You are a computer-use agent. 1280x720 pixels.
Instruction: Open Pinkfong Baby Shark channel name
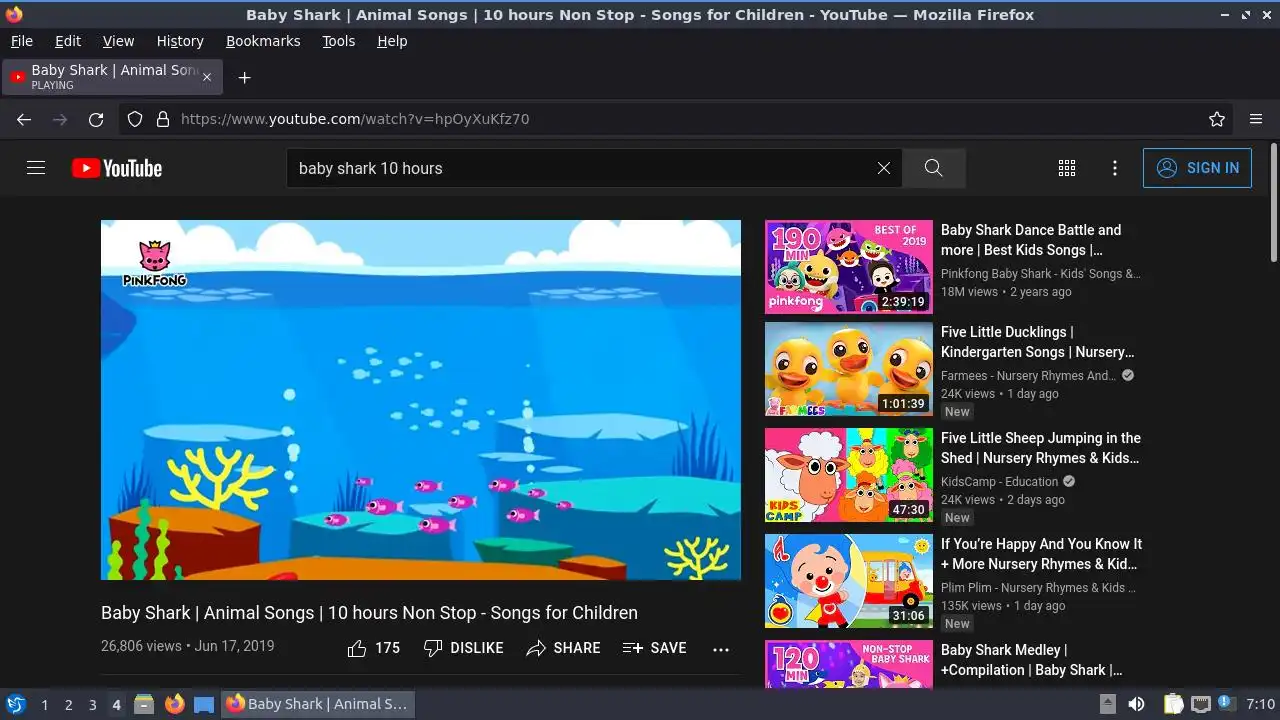click(x=1040, y=274)
